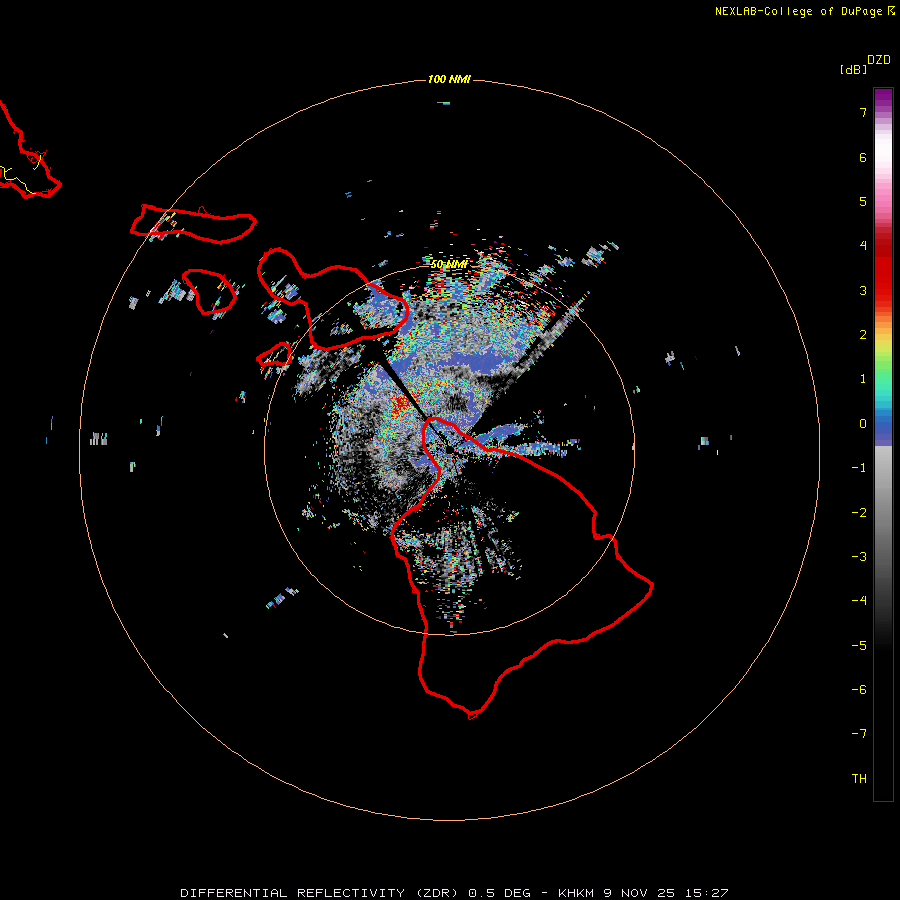Click the product title caption at bottom
Screen dimensions: 900x900
(x=454, y=893)
